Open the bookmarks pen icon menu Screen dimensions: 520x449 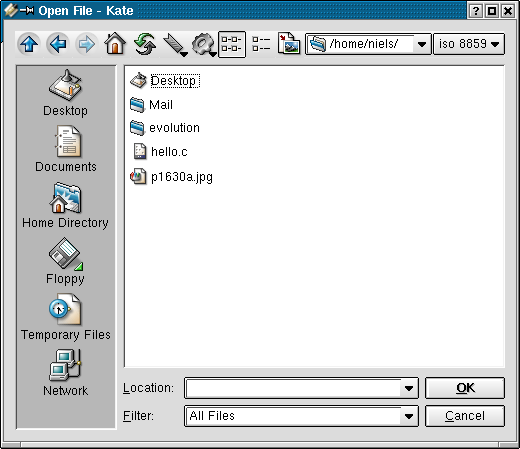pyautogui.click(x=175, y=45)
